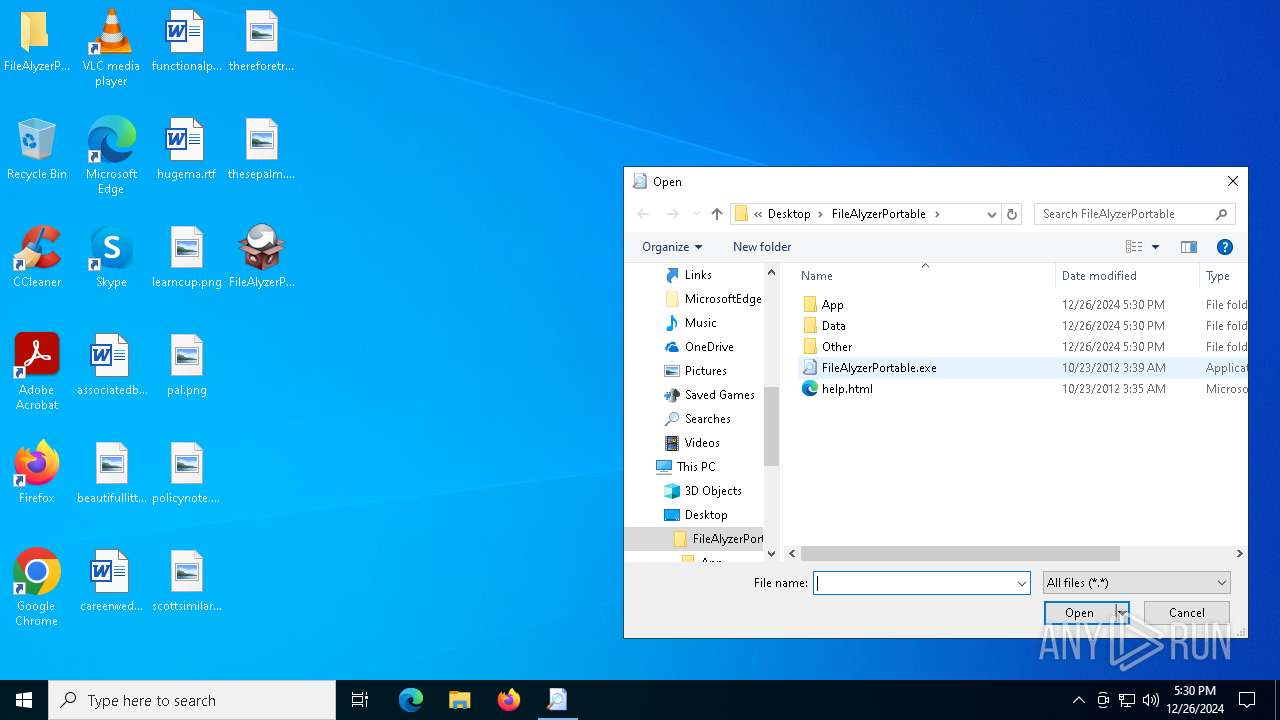
Task: Click Search FileAlyzerPortable box
Action: [x=1125, y=214]
